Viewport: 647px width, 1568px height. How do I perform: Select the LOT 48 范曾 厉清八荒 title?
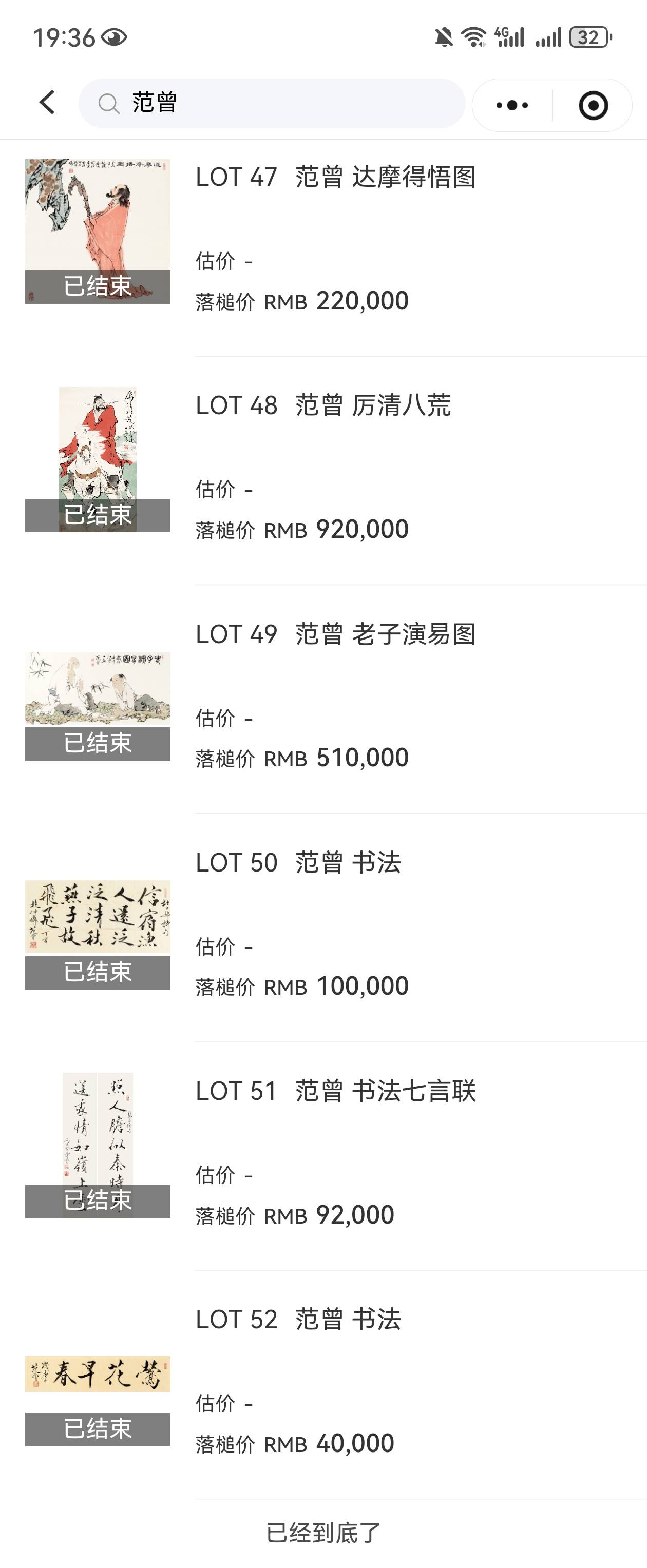[x=323, y=405]
